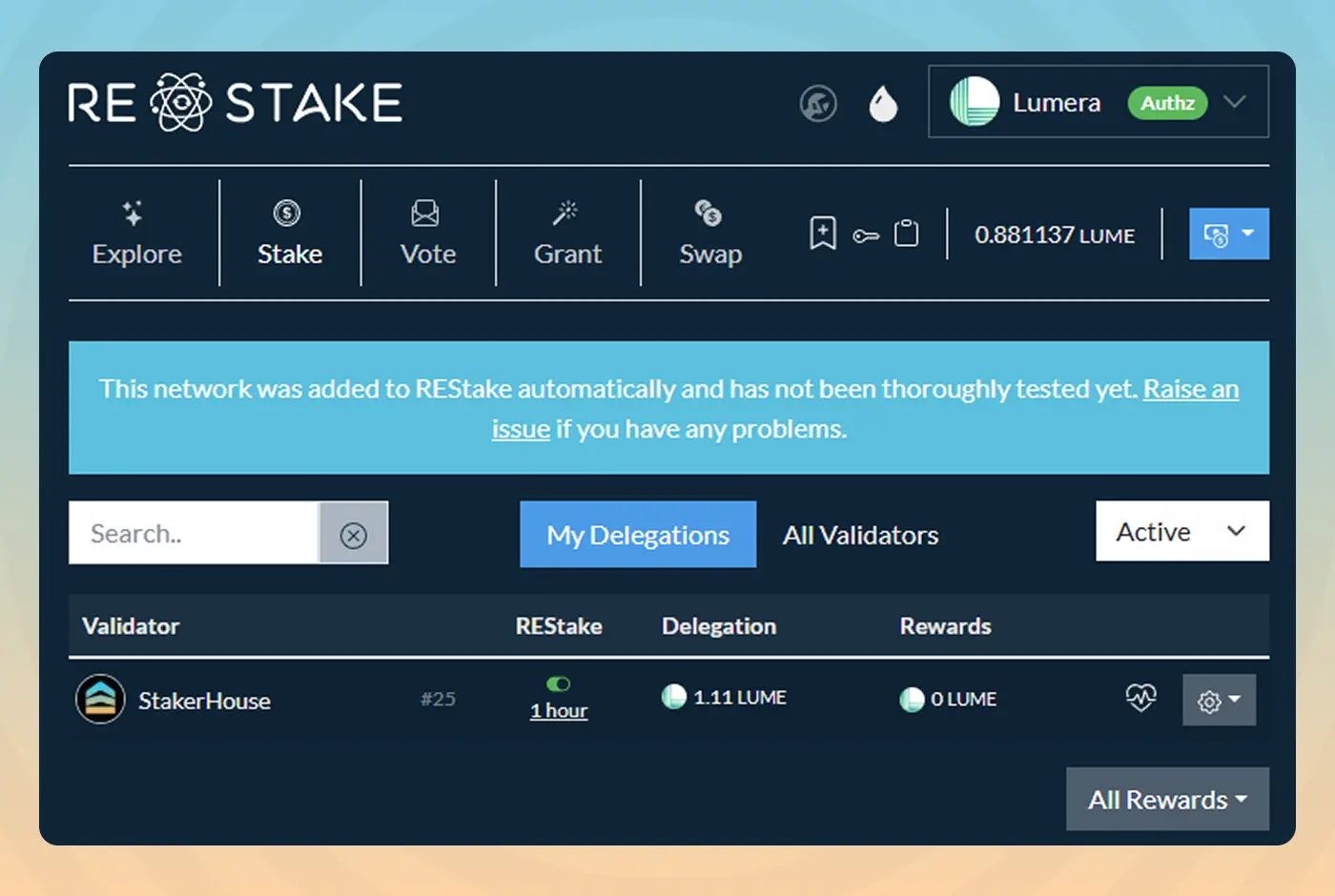Click the water droplet theme icon
This screenshot has height=896, width=1335.
point(883,103)
